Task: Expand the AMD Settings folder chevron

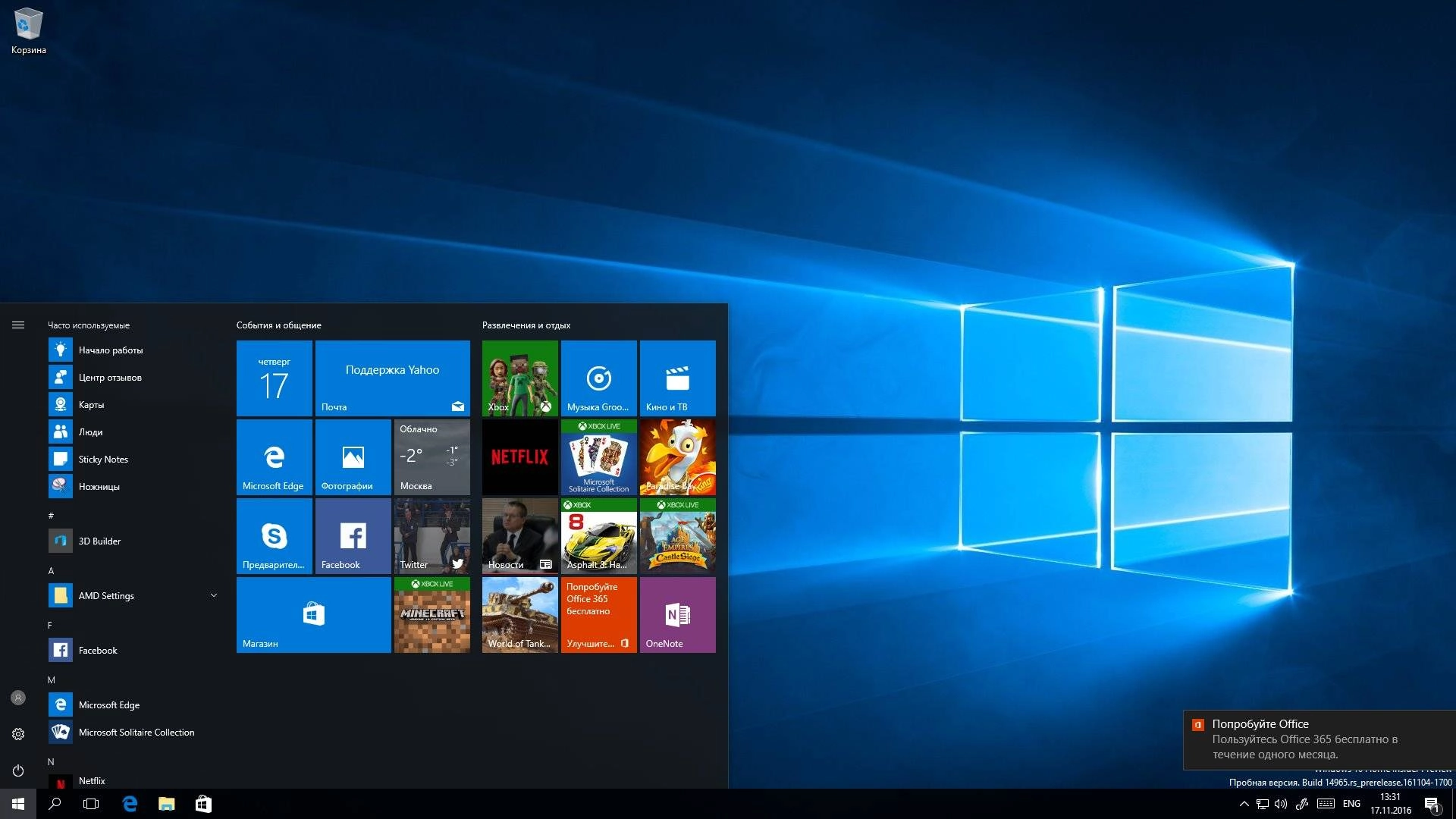Action: [x=214, y=596]
